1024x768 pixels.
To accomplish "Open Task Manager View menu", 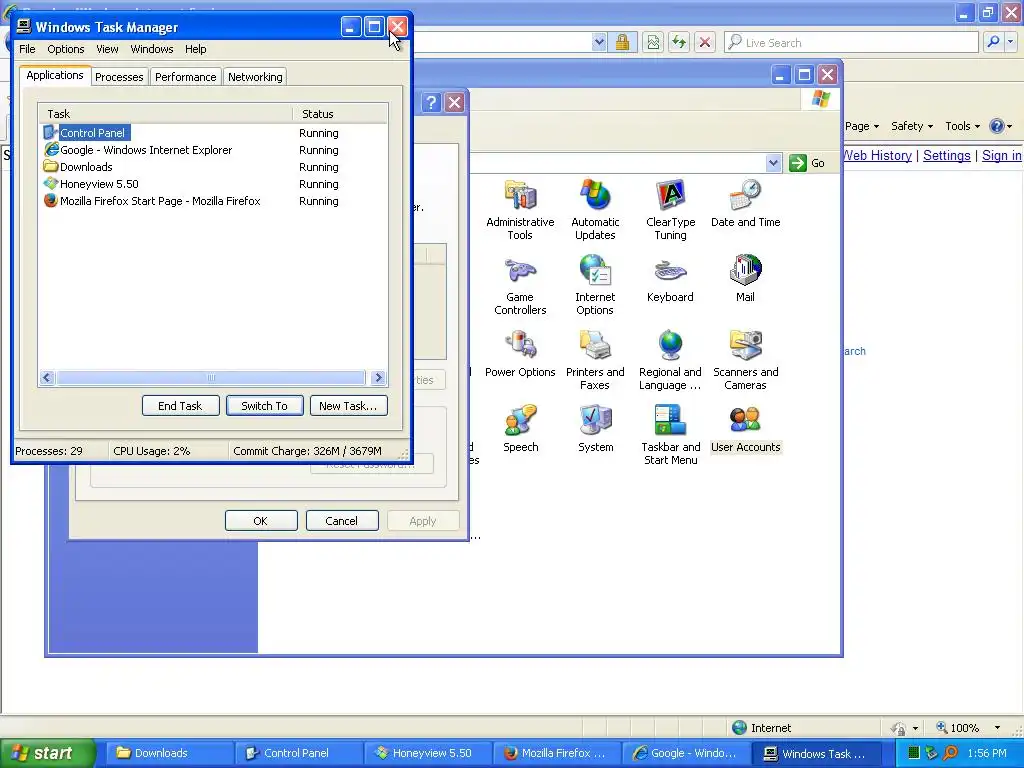I will [x=107, y=49].
